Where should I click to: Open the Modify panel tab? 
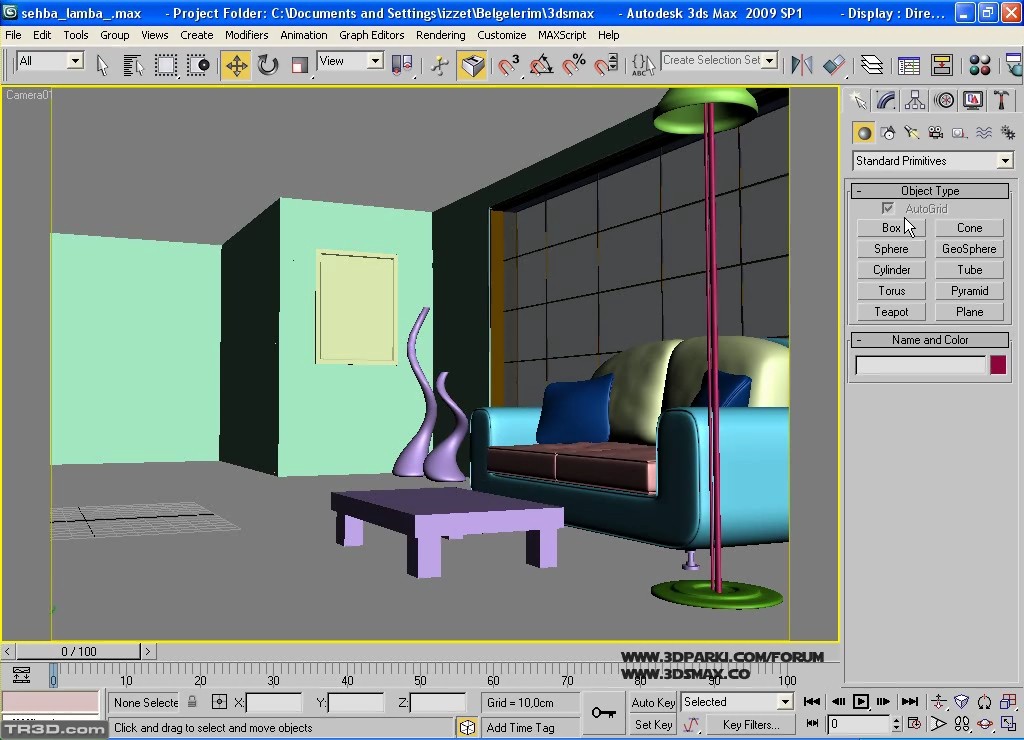886,100
